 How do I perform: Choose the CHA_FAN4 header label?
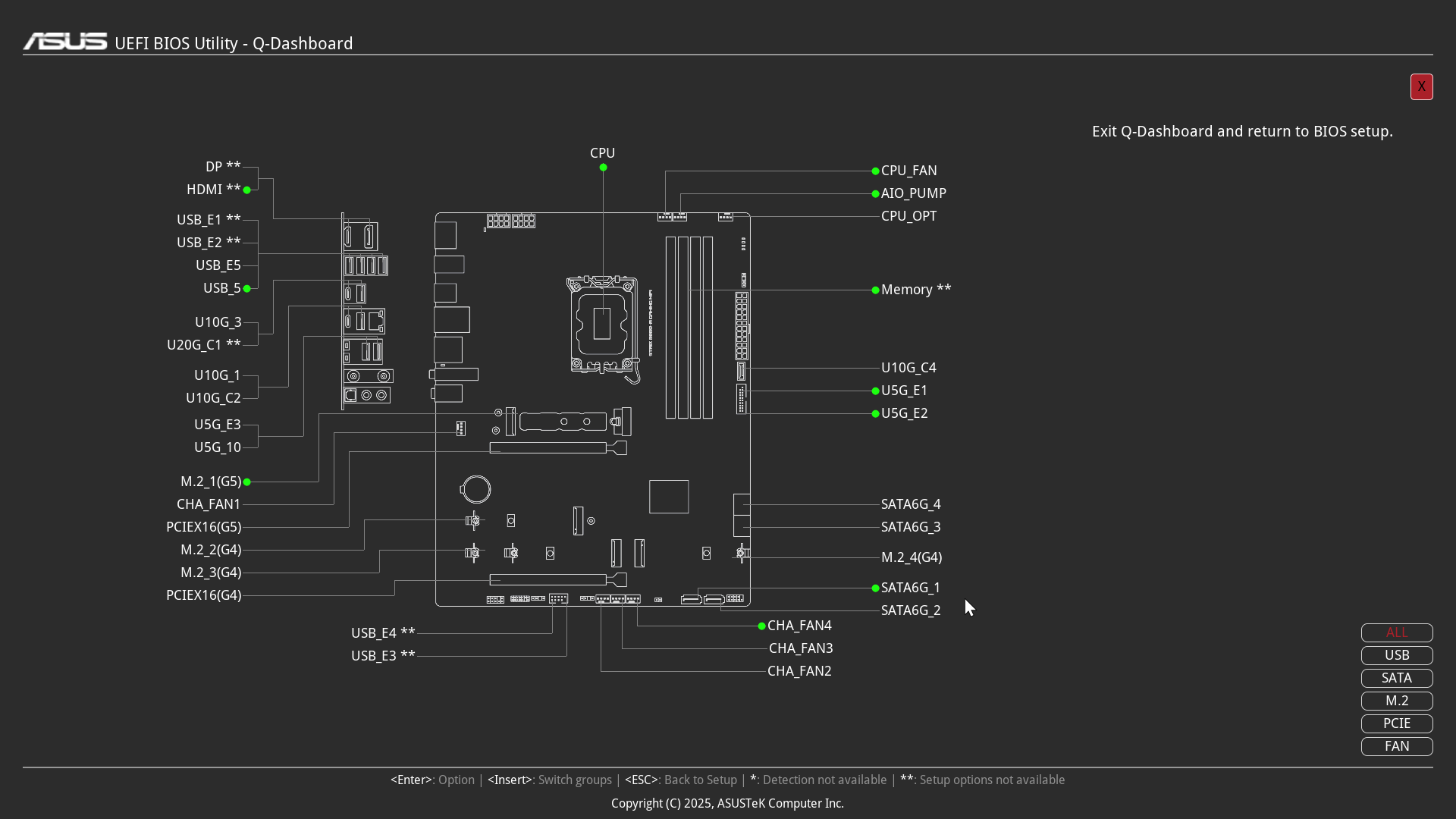[x=799, y=626]
